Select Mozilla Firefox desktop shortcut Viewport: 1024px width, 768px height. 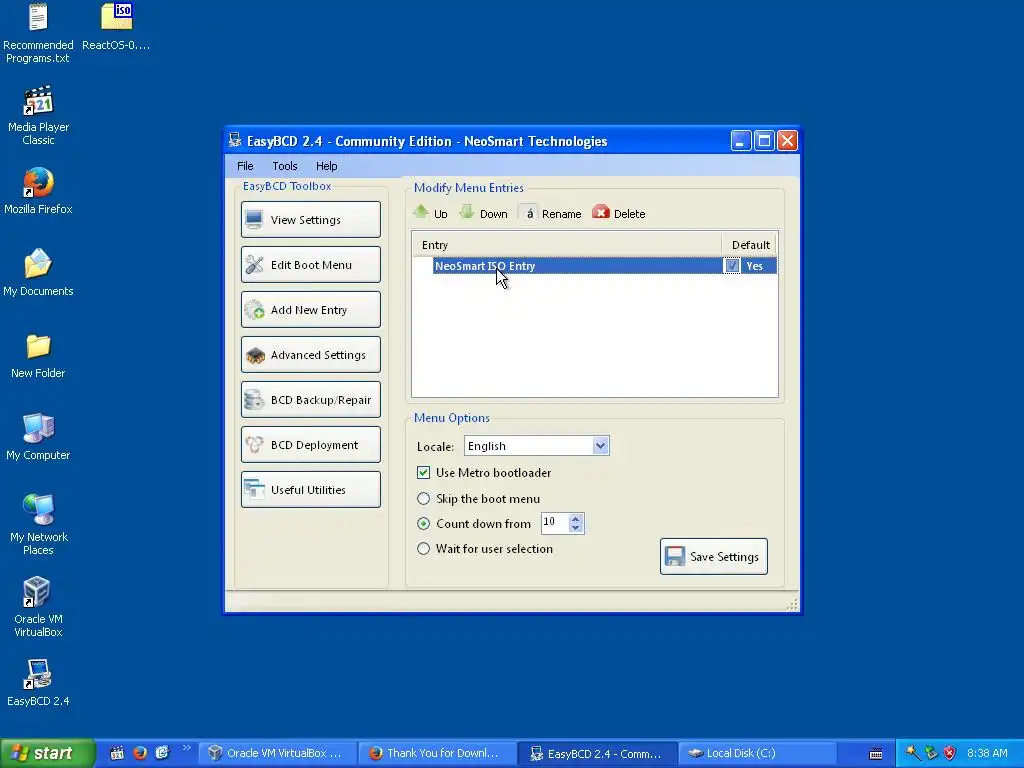(38, 190)
